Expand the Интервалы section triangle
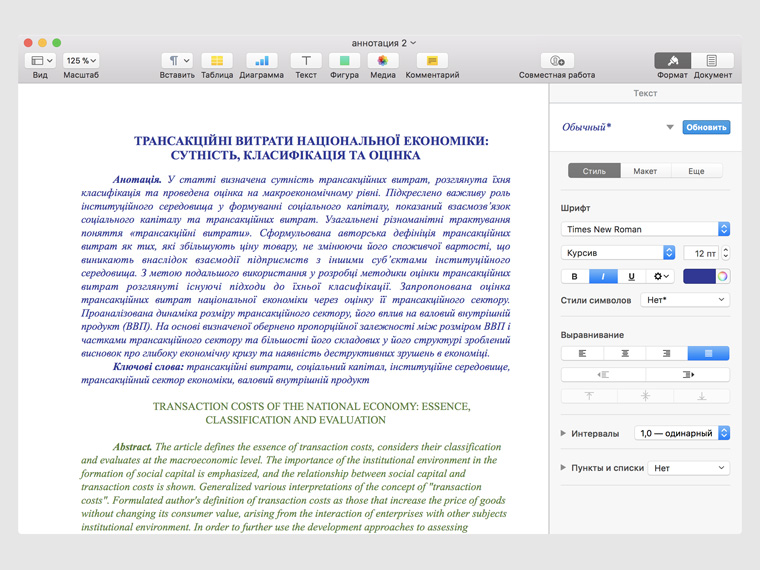 tap(565, 434)
